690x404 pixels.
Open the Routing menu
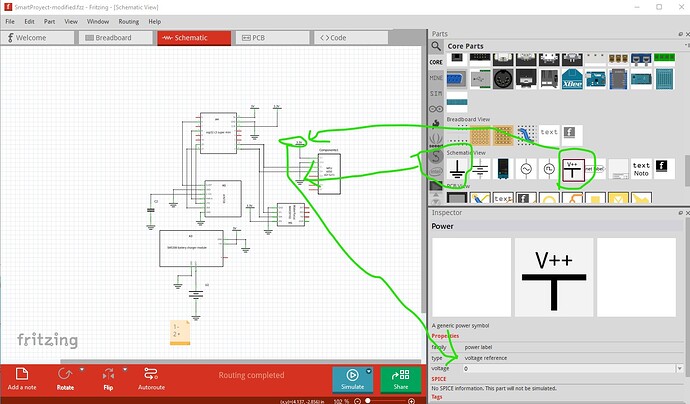[x=128, y=21]
